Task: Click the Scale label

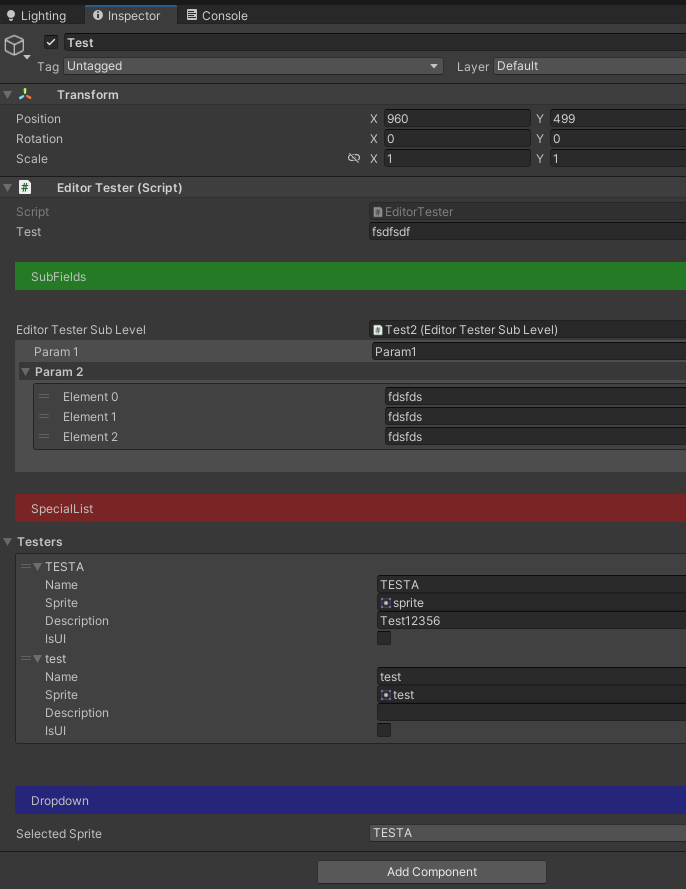Action: point(32,158)
